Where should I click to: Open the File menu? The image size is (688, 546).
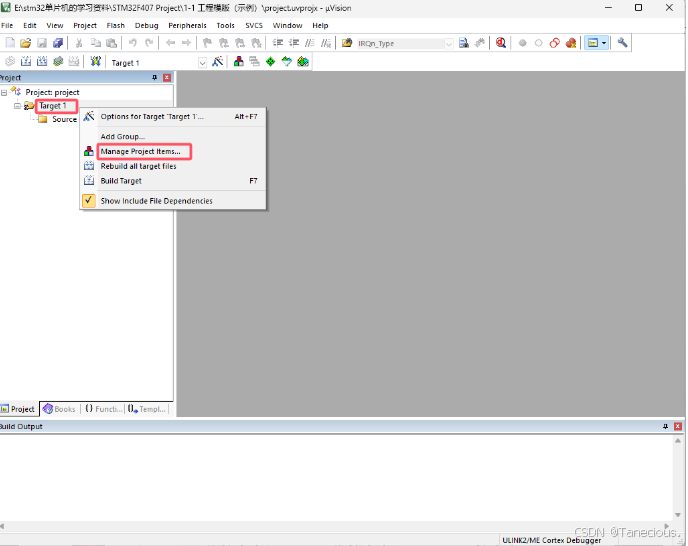(7, 25)
